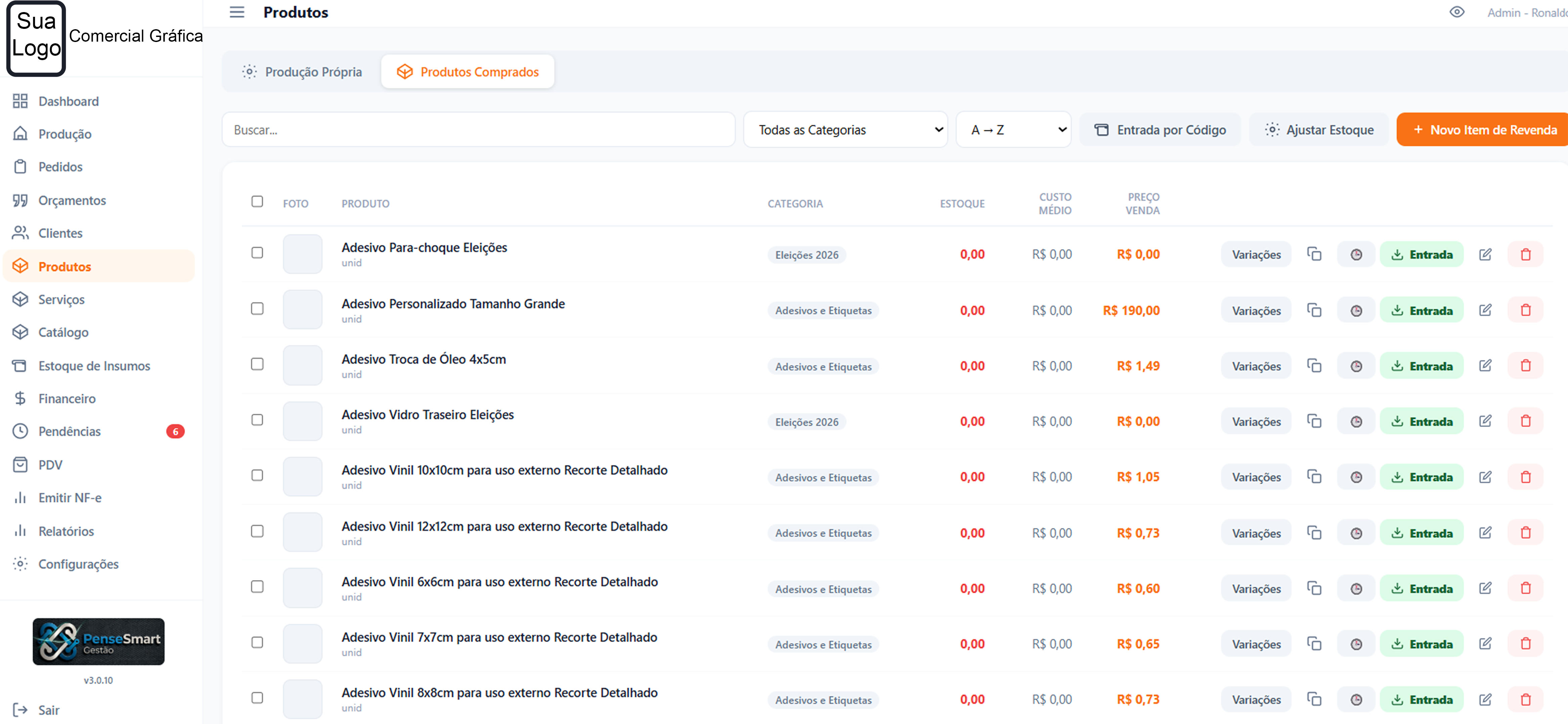Open history clock icon for Adesivo Troca de Óleo
Viewport: 1568px width, 724px height.
1356,366
